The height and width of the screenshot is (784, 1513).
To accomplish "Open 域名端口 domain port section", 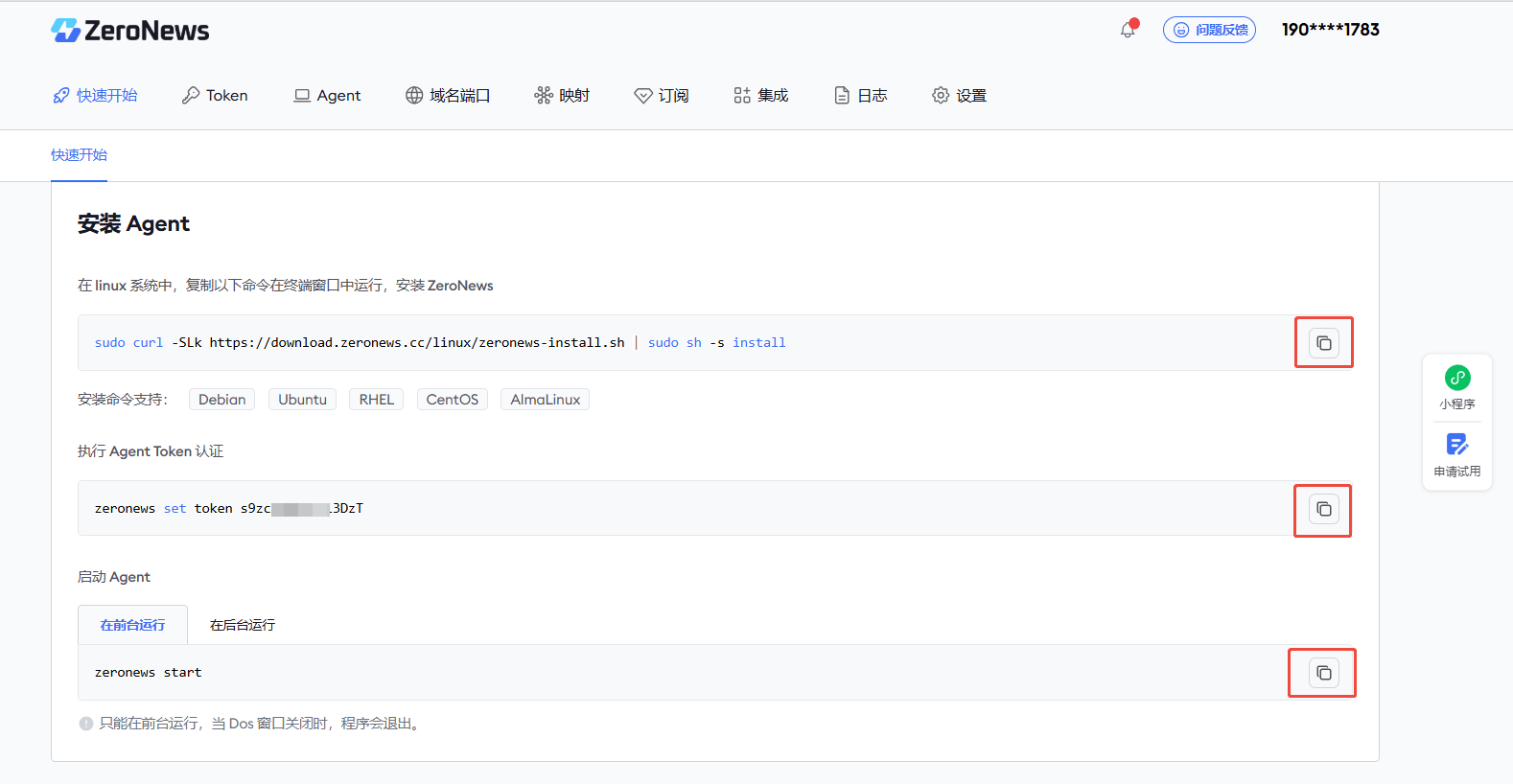I will pos(448,96).
